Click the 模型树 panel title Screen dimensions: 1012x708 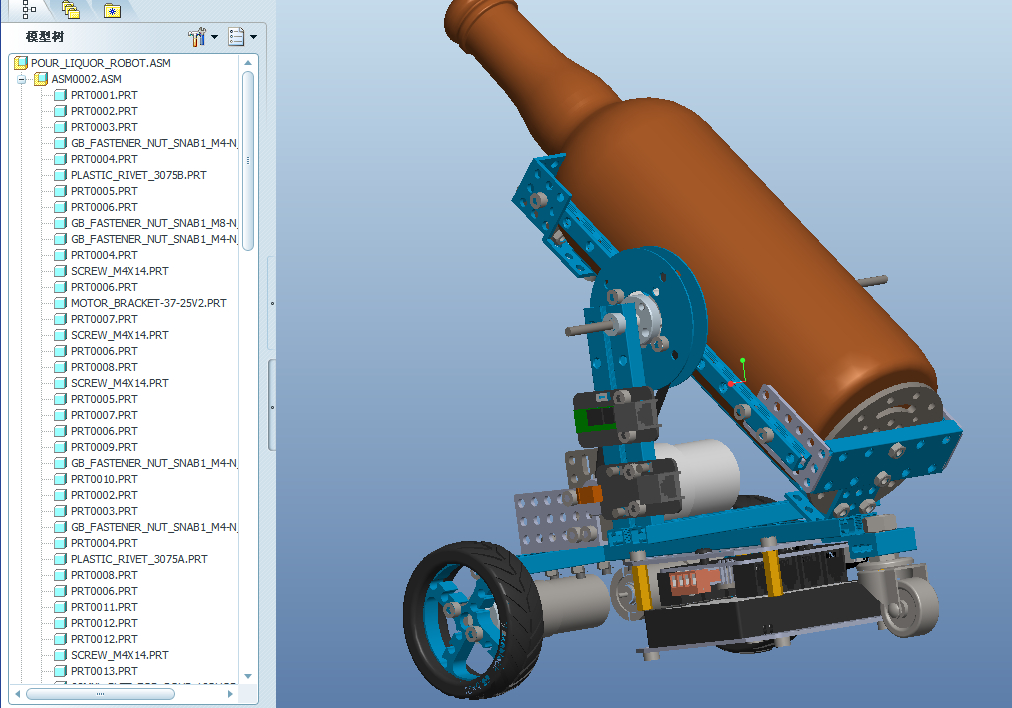[x=45, y=37]
